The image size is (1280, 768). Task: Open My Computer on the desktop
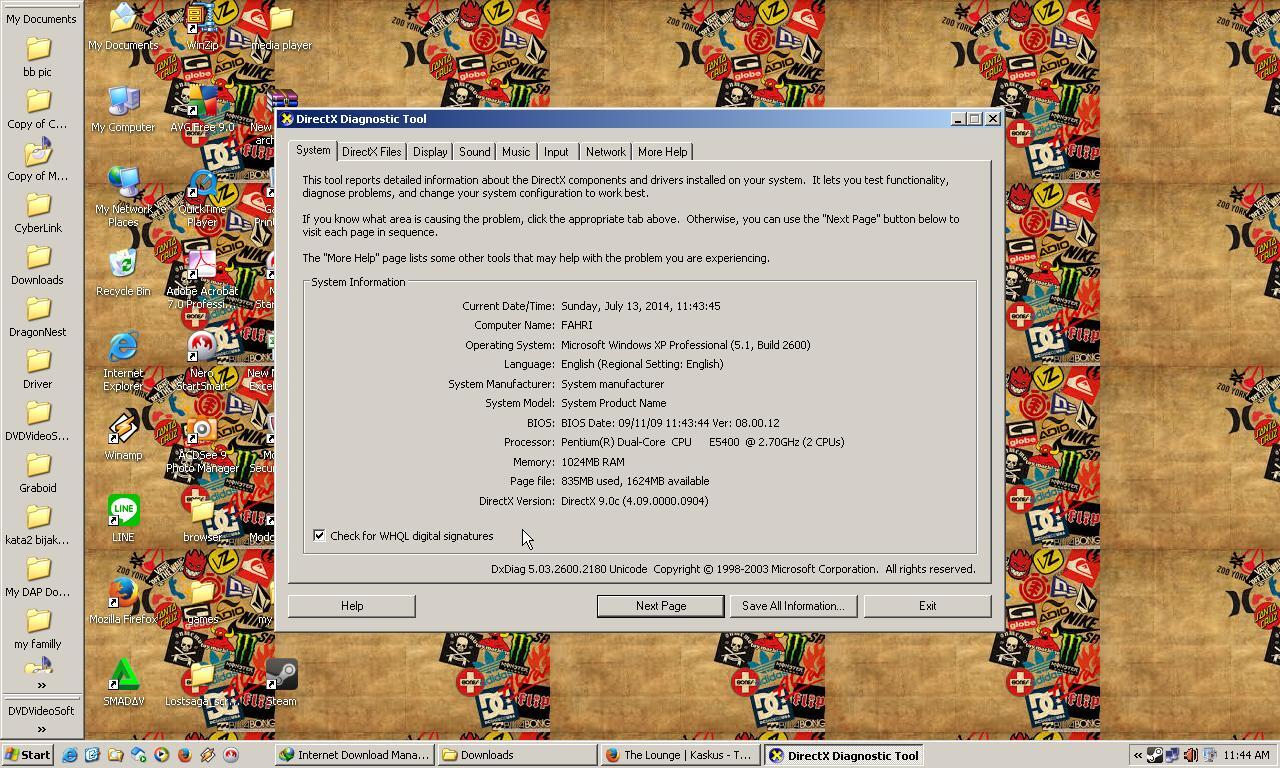(x=123, y=108)
